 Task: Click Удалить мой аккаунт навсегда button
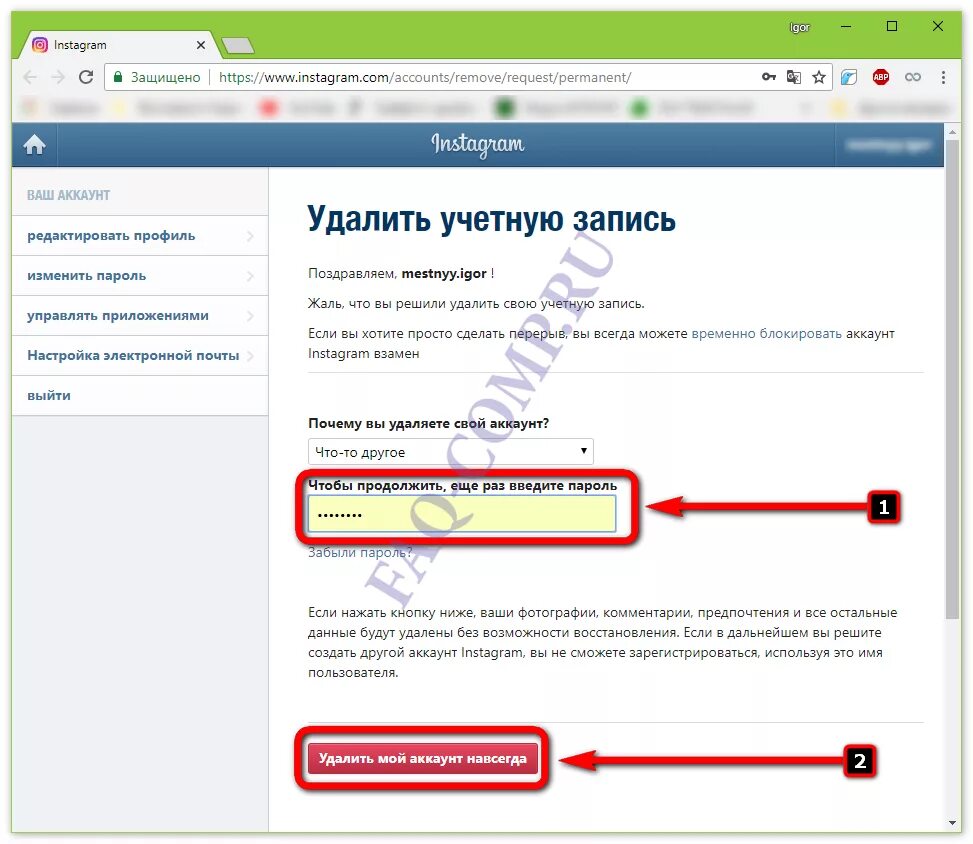tap(423, 758)
